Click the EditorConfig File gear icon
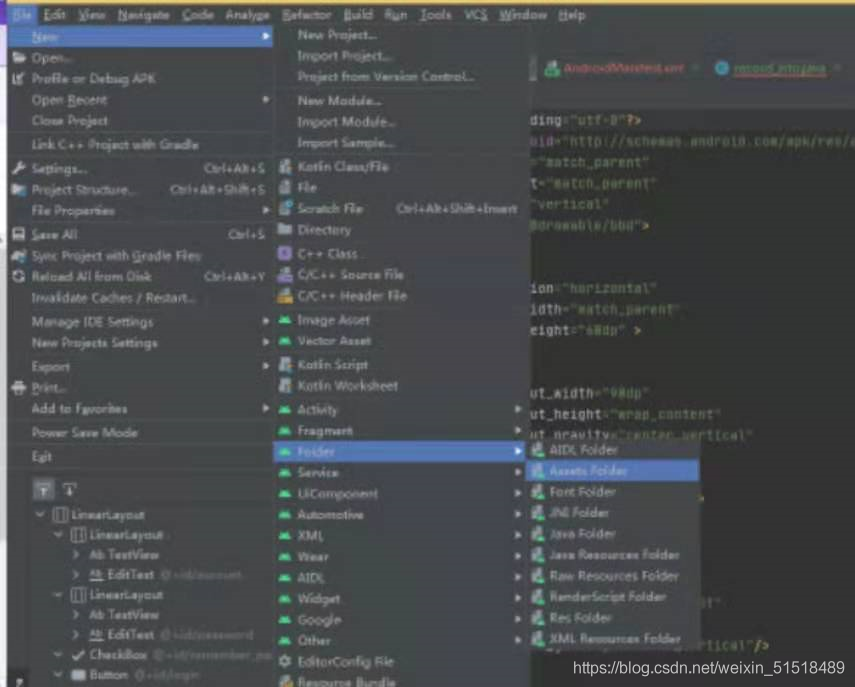This screenshot has height=687, width=855. click(x=285, y=661)
